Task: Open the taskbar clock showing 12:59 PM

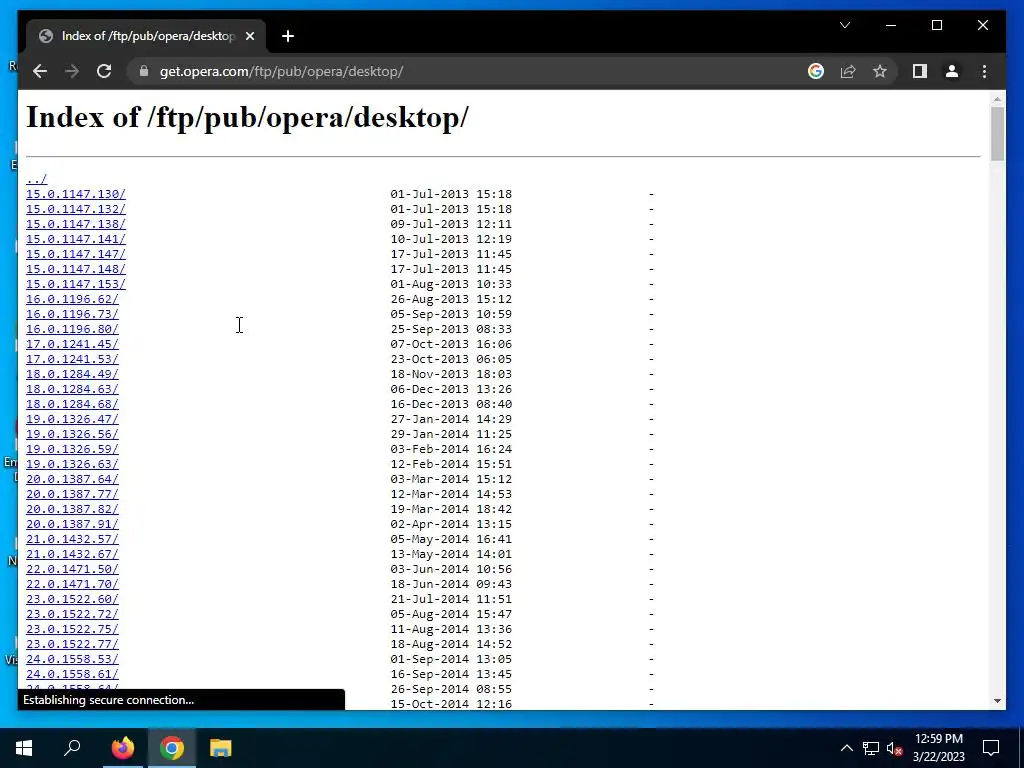Action: [x=938, y=747]
